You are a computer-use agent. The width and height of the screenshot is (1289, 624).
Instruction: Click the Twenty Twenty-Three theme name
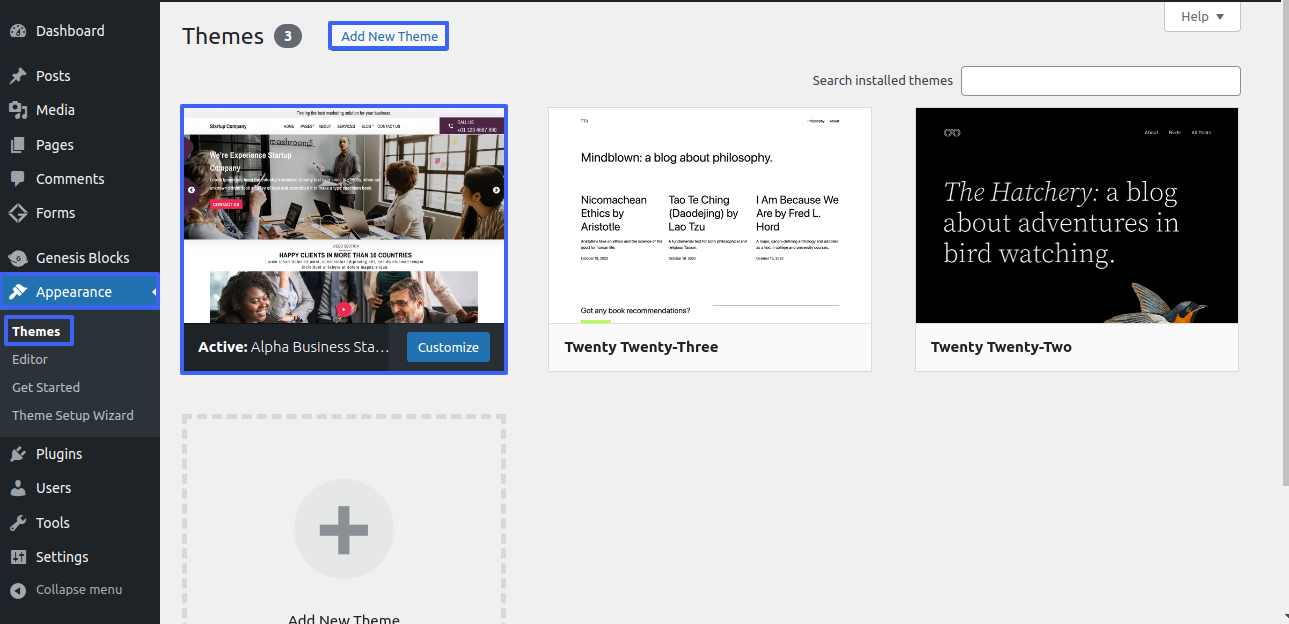641,347
